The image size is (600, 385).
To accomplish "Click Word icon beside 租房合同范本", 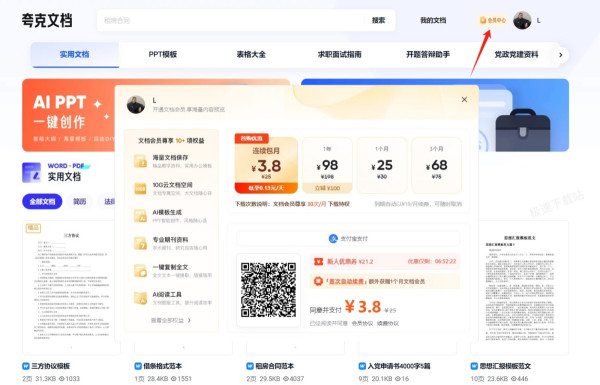I will click(x=250, y=366).
